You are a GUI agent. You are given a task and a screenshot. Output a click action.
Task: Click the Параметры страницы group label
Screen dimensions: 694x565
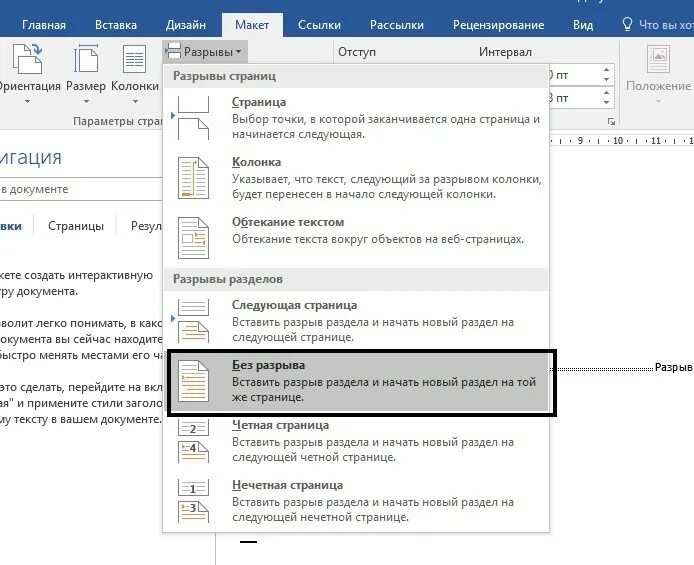[118, 121]
